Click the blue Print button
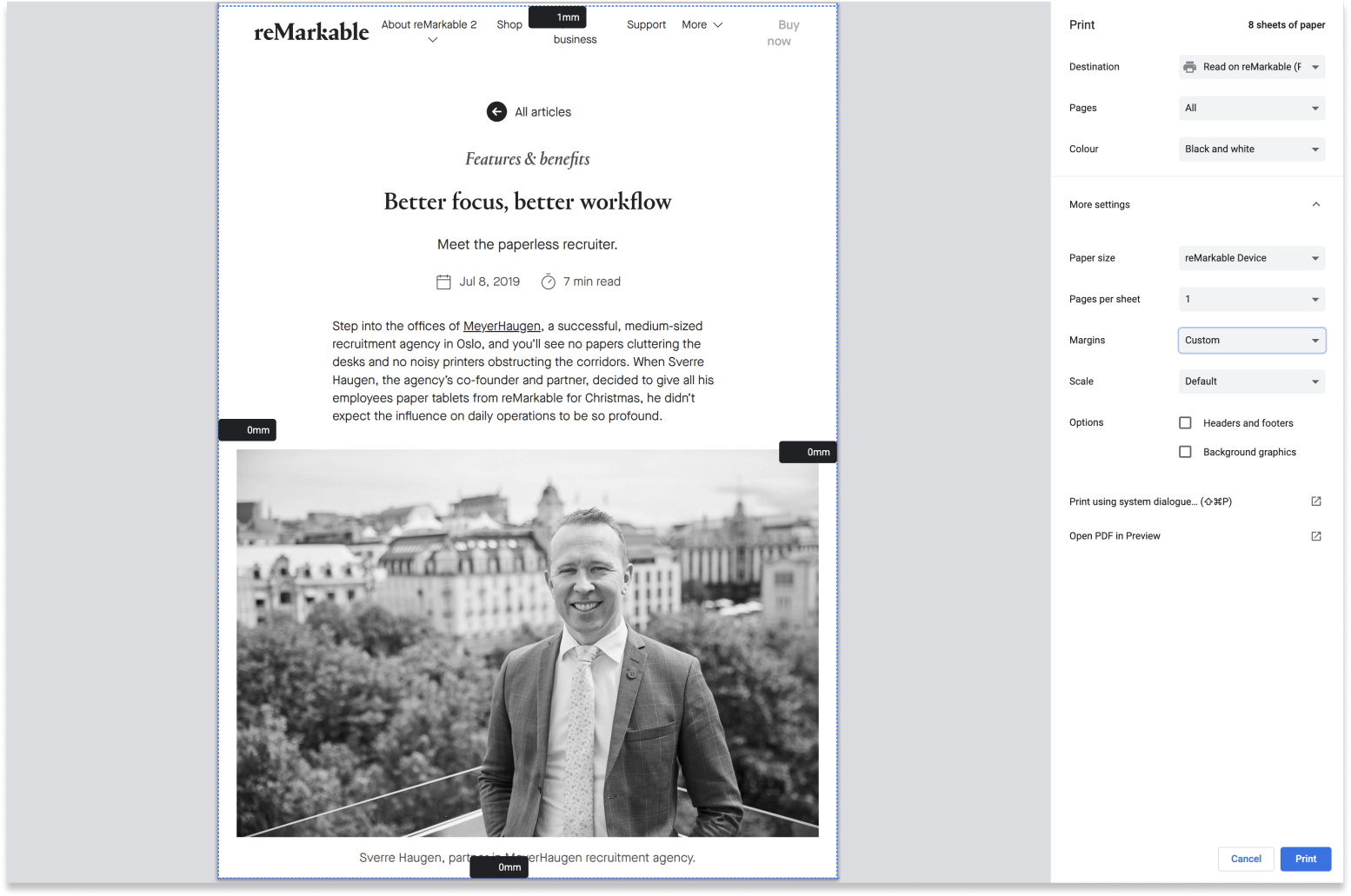This screenshot has height=896, width=1351. pos(1305,859)
